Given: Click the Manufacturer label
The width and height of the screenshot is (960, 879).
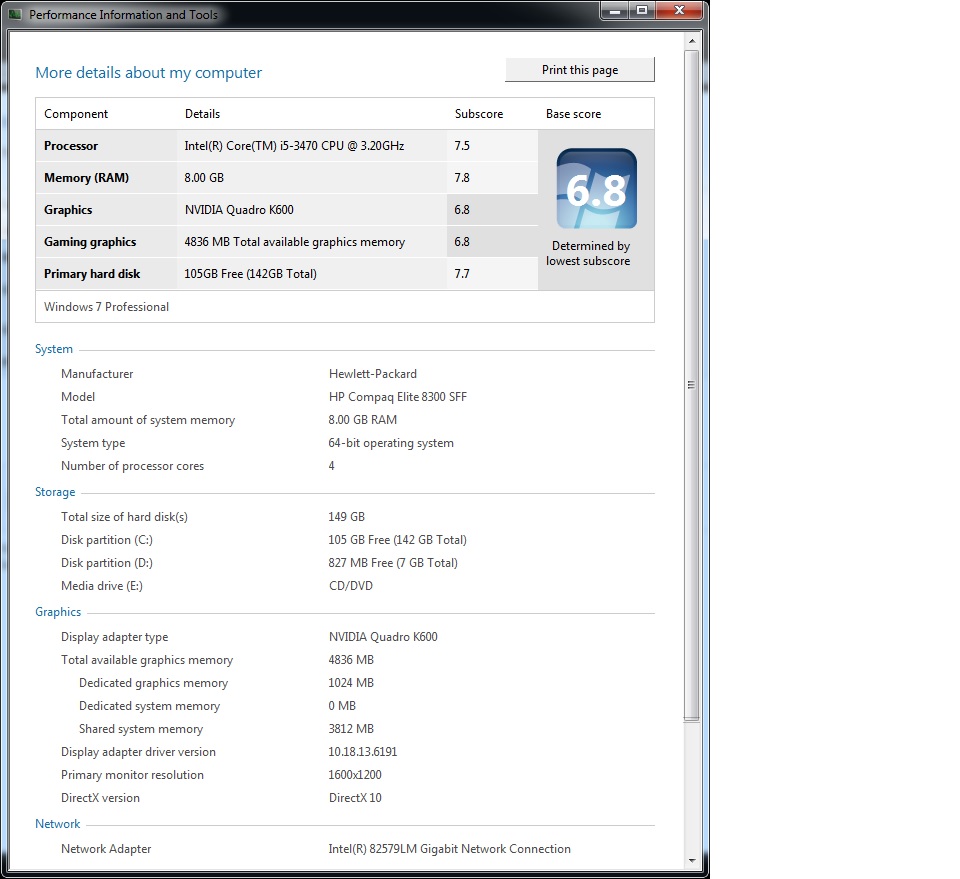Looking at the screenshot, I should 97,373.
